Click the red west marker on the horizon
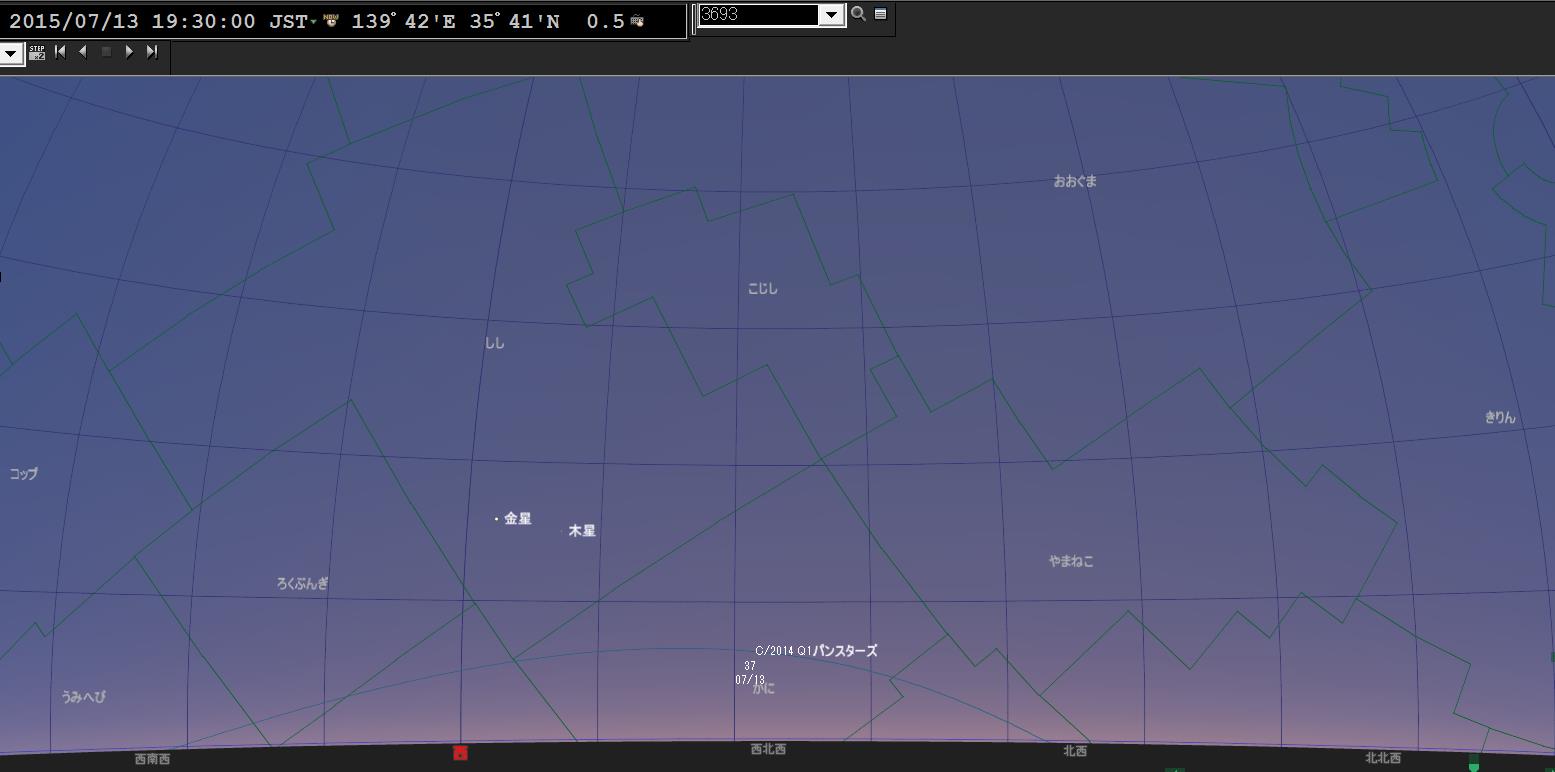Viewport: 1555px width, 772px height. click(x=460, y=752)
